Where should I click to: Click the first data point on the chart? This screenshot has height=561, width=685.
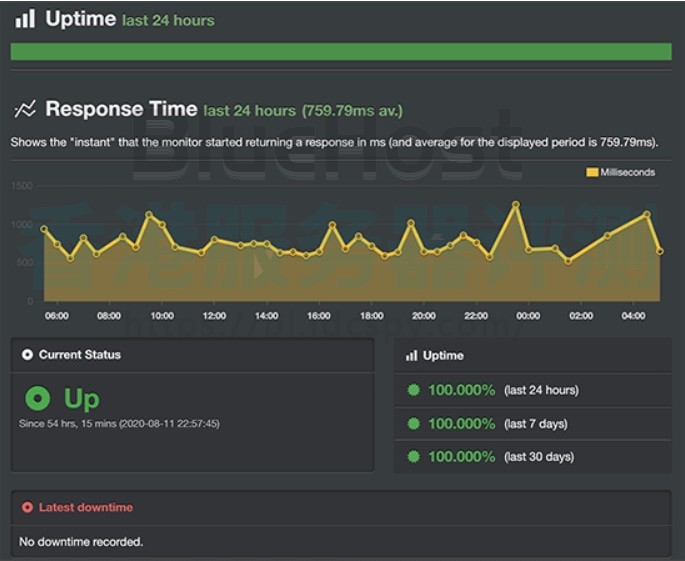pyautogui.click(x=43, y=229)
